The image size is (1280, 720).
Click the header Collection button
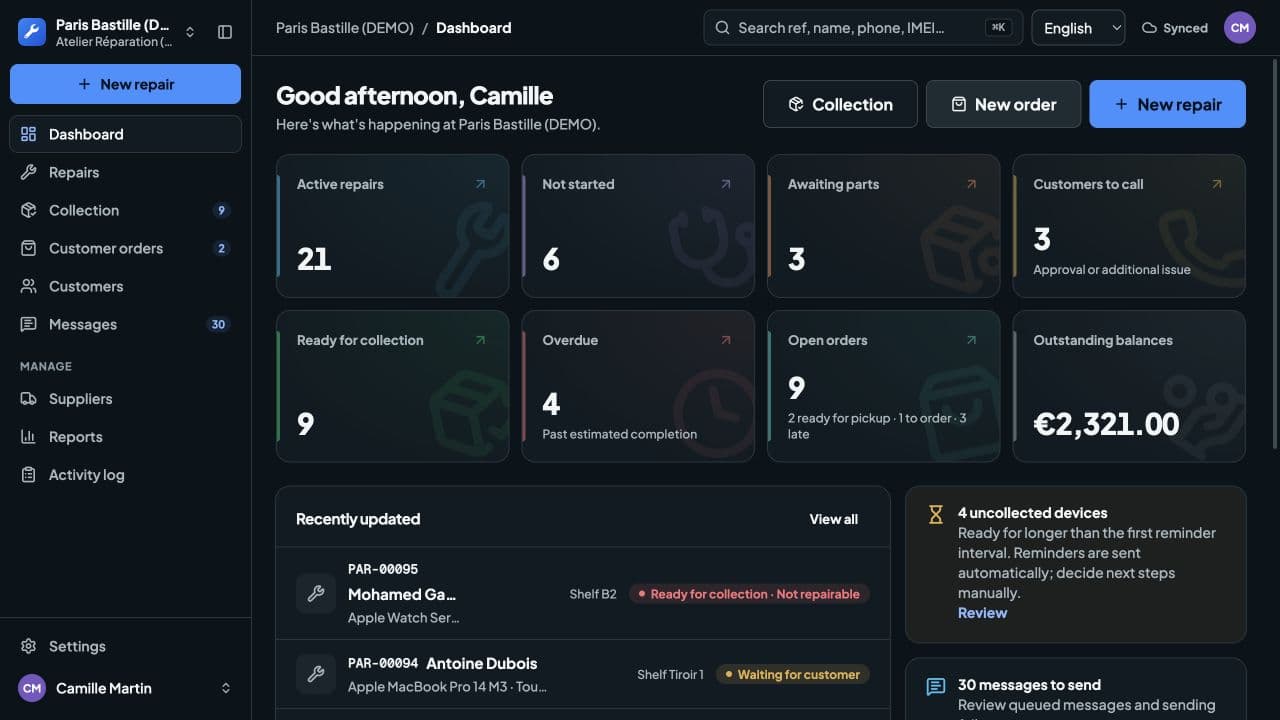coord(840,104)
